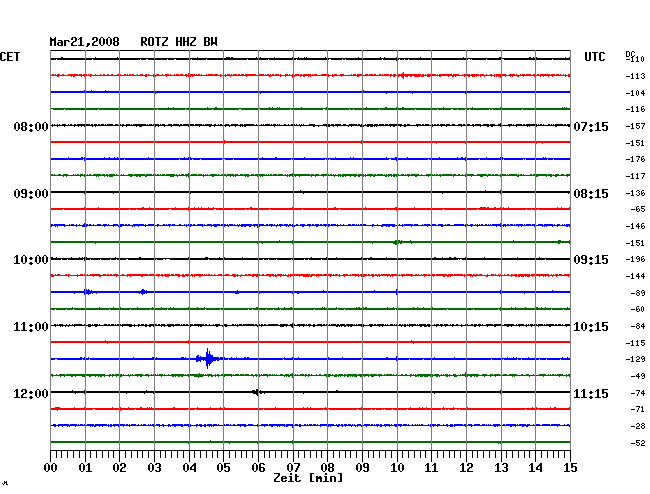
Task: Select minute 03 on the time axis
Action: click(x=154, y=468)
